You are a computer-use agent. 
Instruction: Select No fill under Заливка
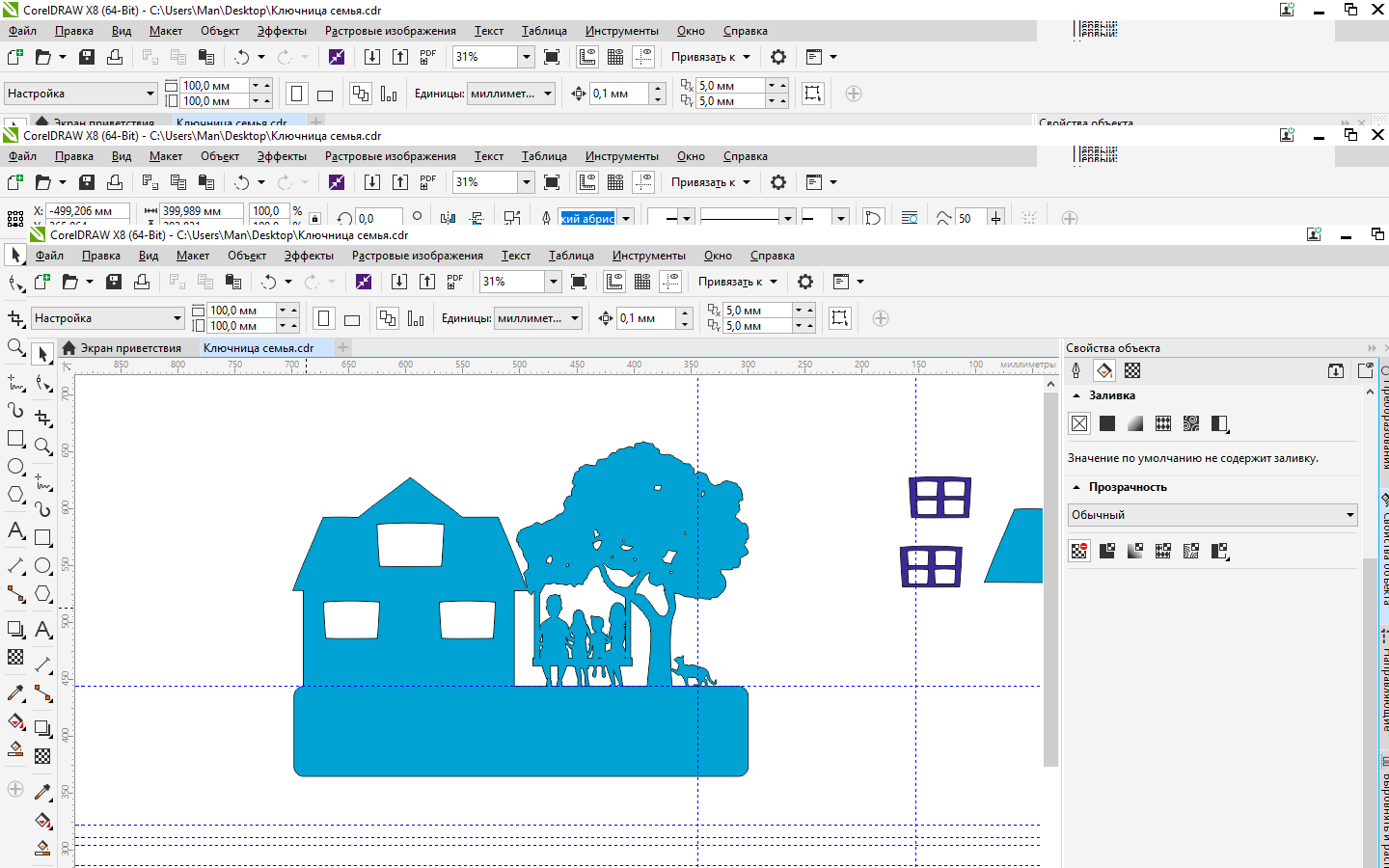[x=1079, y=423]
